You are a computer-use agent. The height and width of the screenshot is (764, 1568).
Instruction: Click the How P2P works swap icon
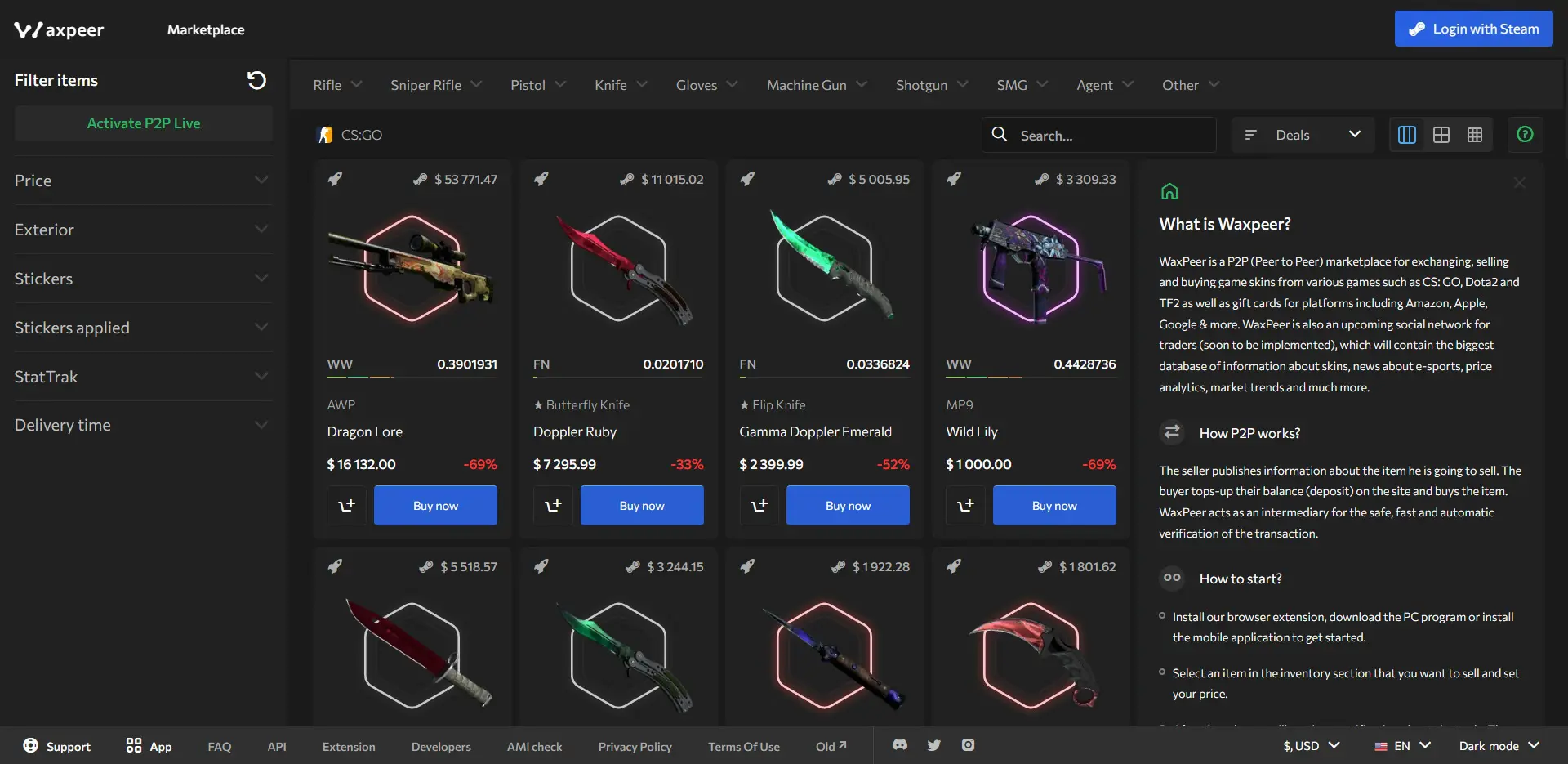pyautogui.click(x=1172, y=432)
